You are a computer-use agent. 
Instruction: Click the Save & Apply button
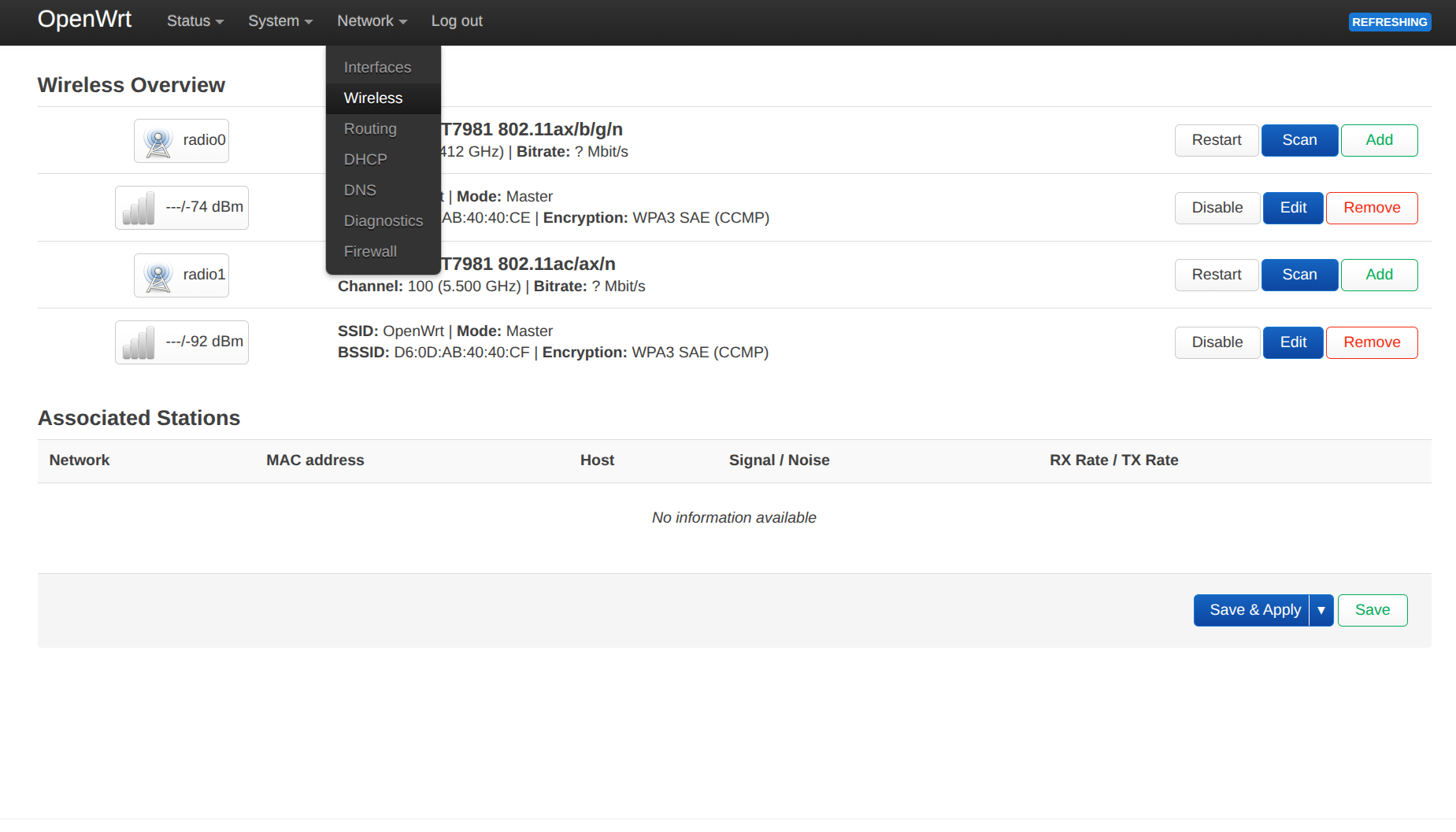click(x=1251, y=610)
